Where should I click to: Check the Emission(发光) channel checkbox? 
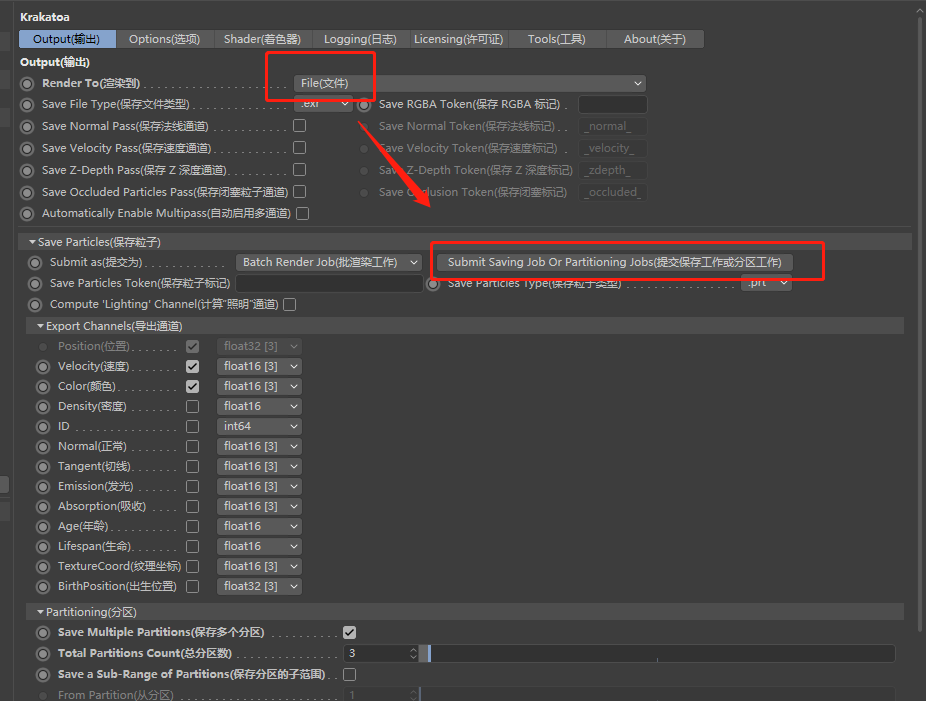[193, 487]
